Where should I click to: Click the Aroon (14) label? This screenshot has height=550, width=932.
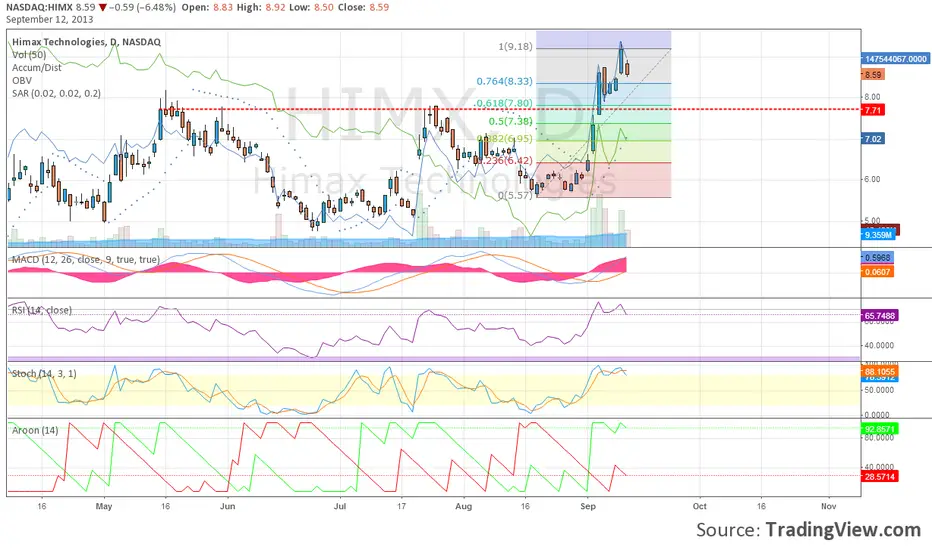tap(35, 430)
